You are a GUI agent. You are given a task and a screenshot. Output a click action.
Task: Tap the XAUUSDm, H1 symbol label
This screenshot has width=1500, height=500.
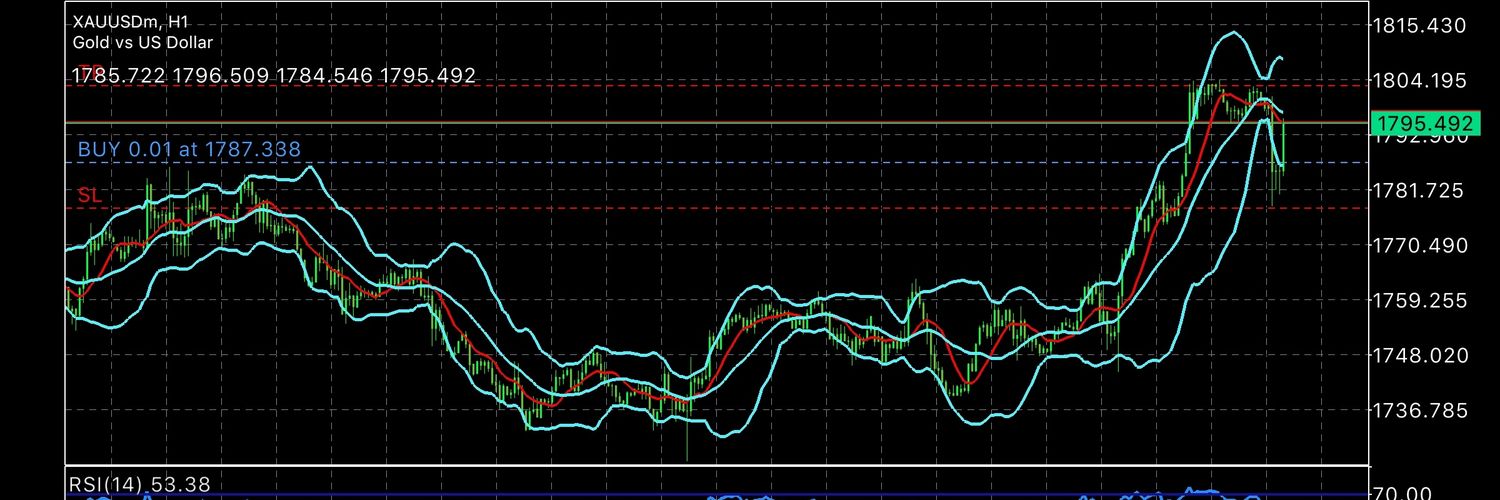pyautogui.click(x=131, y=20)
